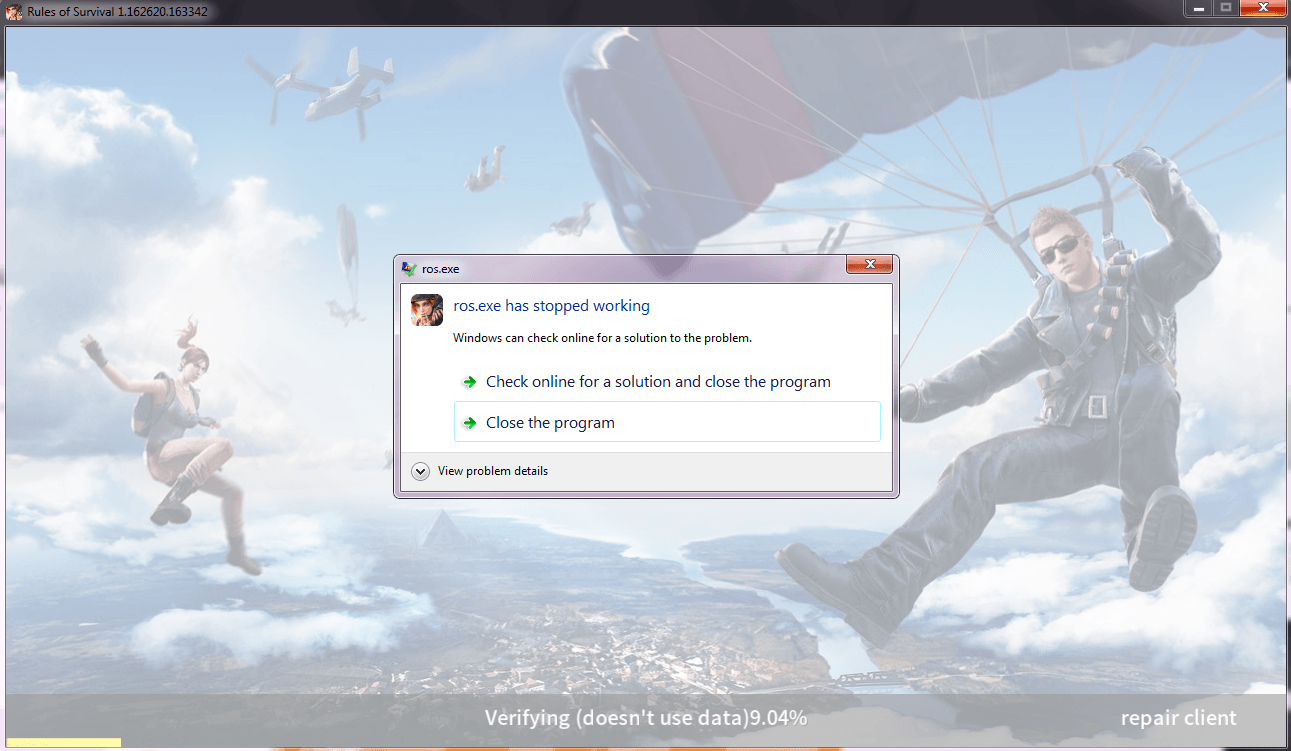Click the ros.exe dialog title text
Image resolution: width=1291 pixels, height=751 pixels.
(x=441, y=269)
